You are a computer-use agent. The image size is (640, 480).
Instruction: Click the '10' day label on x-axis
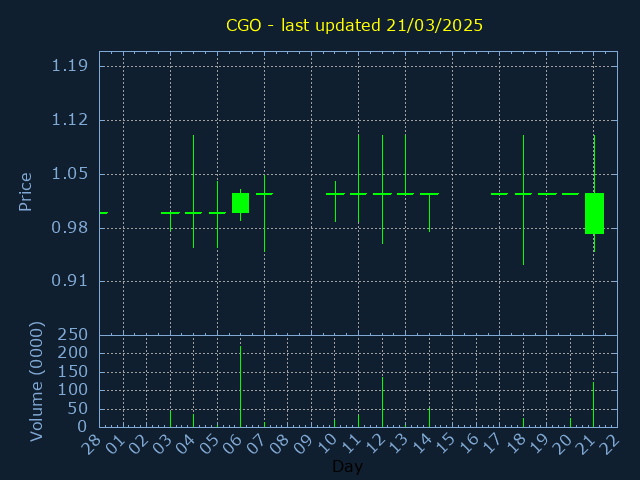[x=328, y=444]
